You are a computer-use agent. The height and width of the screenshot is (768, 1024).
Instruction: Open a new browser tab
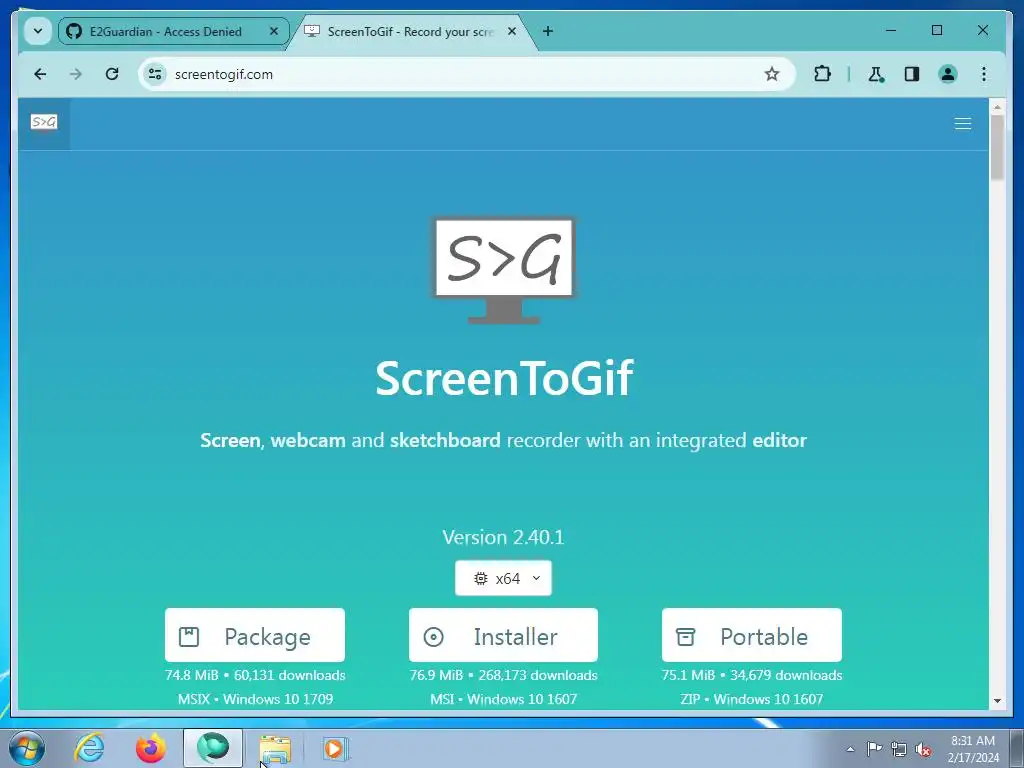[x=548, y=31]
